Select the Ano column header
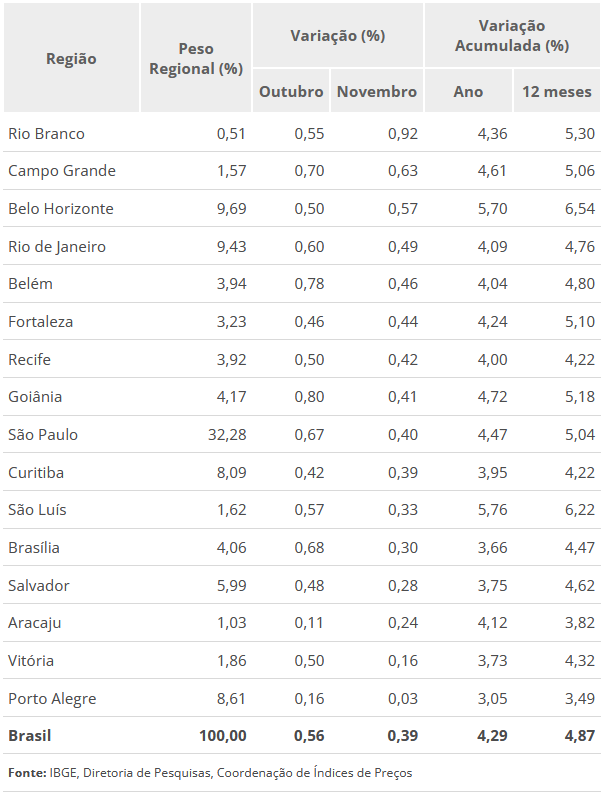 coord(468,91)
